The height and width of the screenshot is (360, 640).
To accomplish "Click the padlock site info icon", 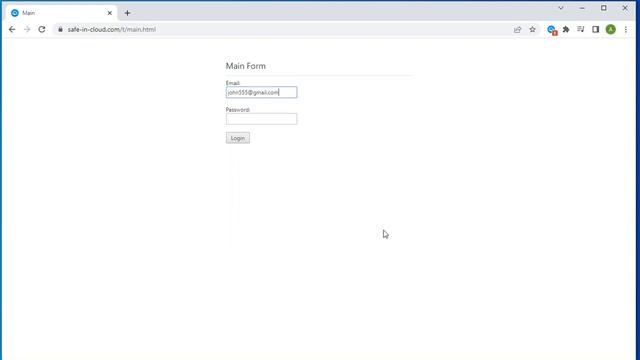I will [x=60, y=29].
